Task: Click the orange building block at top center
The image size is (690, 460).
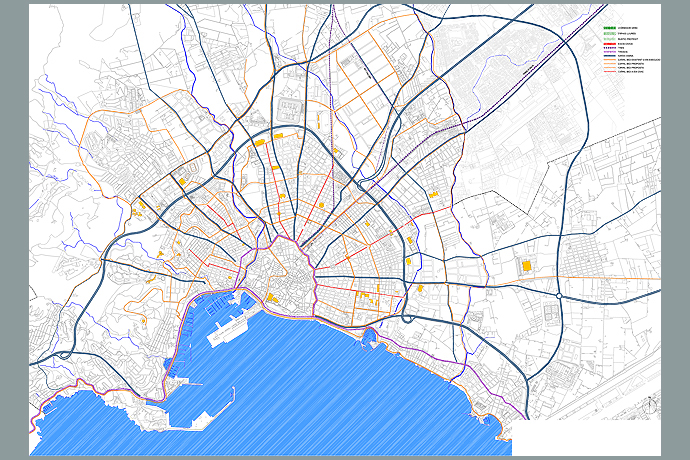Action: (281, 134)
